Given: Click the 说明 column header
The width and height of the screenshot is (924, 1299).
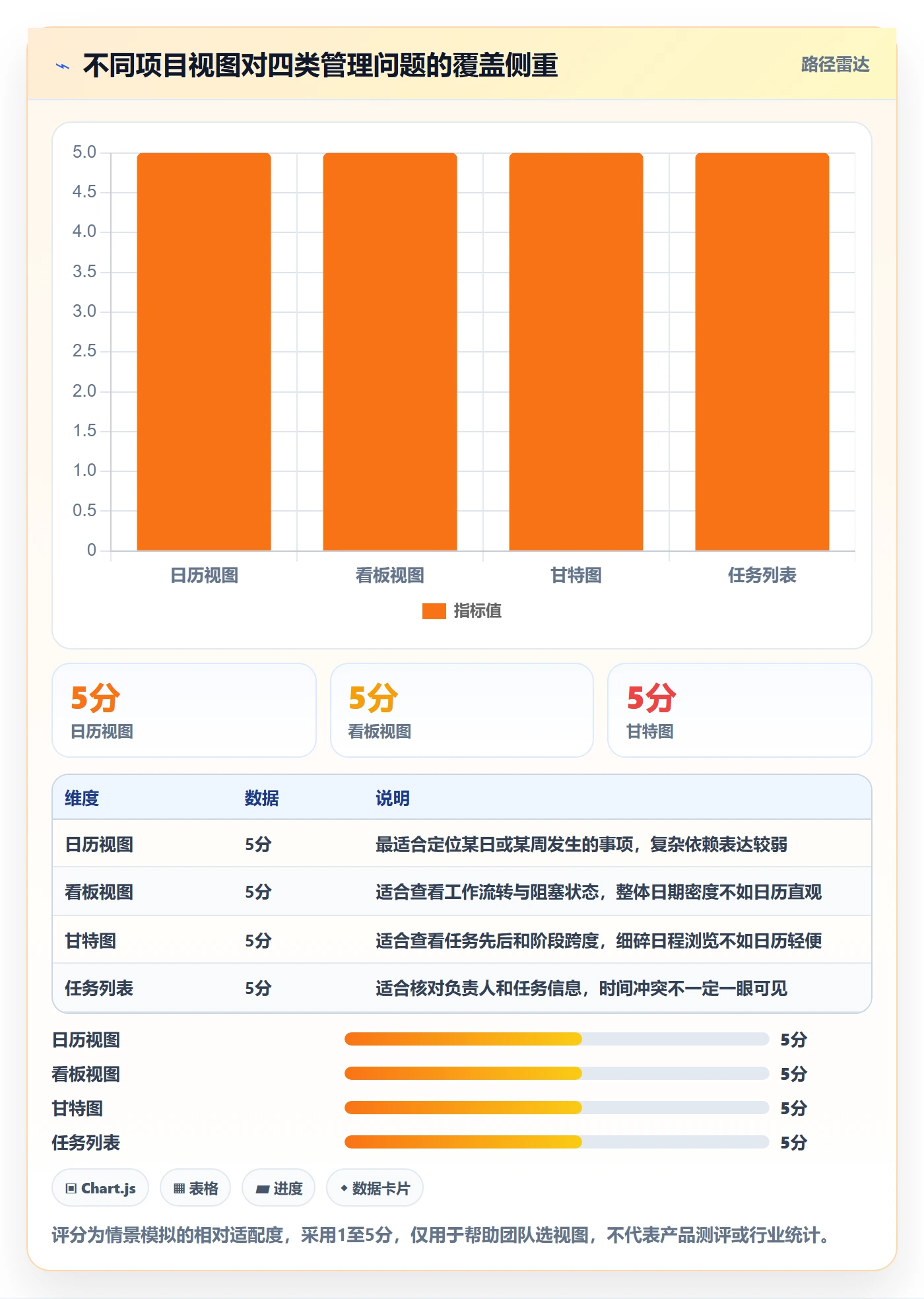Looking at the screenshot, I should (x=393, y=799).
